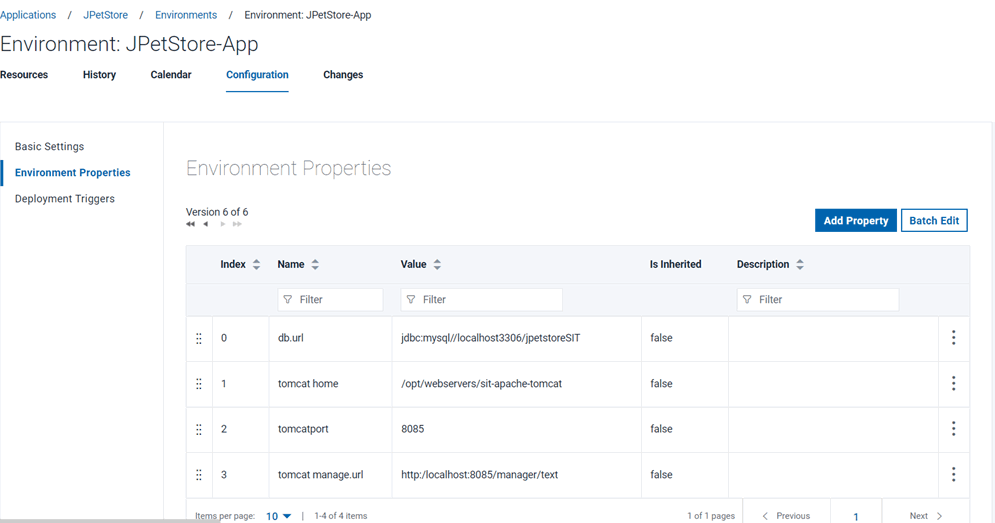Sort by Description column arrows

[800, 265]
